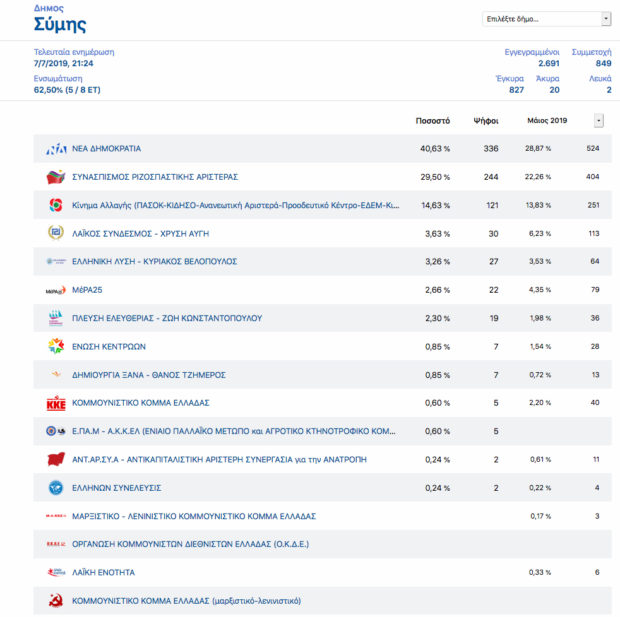Click the Κίνημα Αλλαγής rose logo
The height and width of the screenshot is (617, 620).
coord(56,205)
